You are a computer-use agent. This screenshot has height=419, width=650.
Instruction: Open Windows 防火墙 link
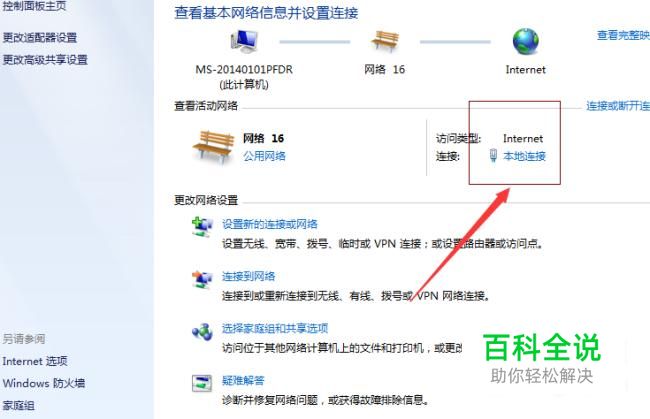pos(44,383)
